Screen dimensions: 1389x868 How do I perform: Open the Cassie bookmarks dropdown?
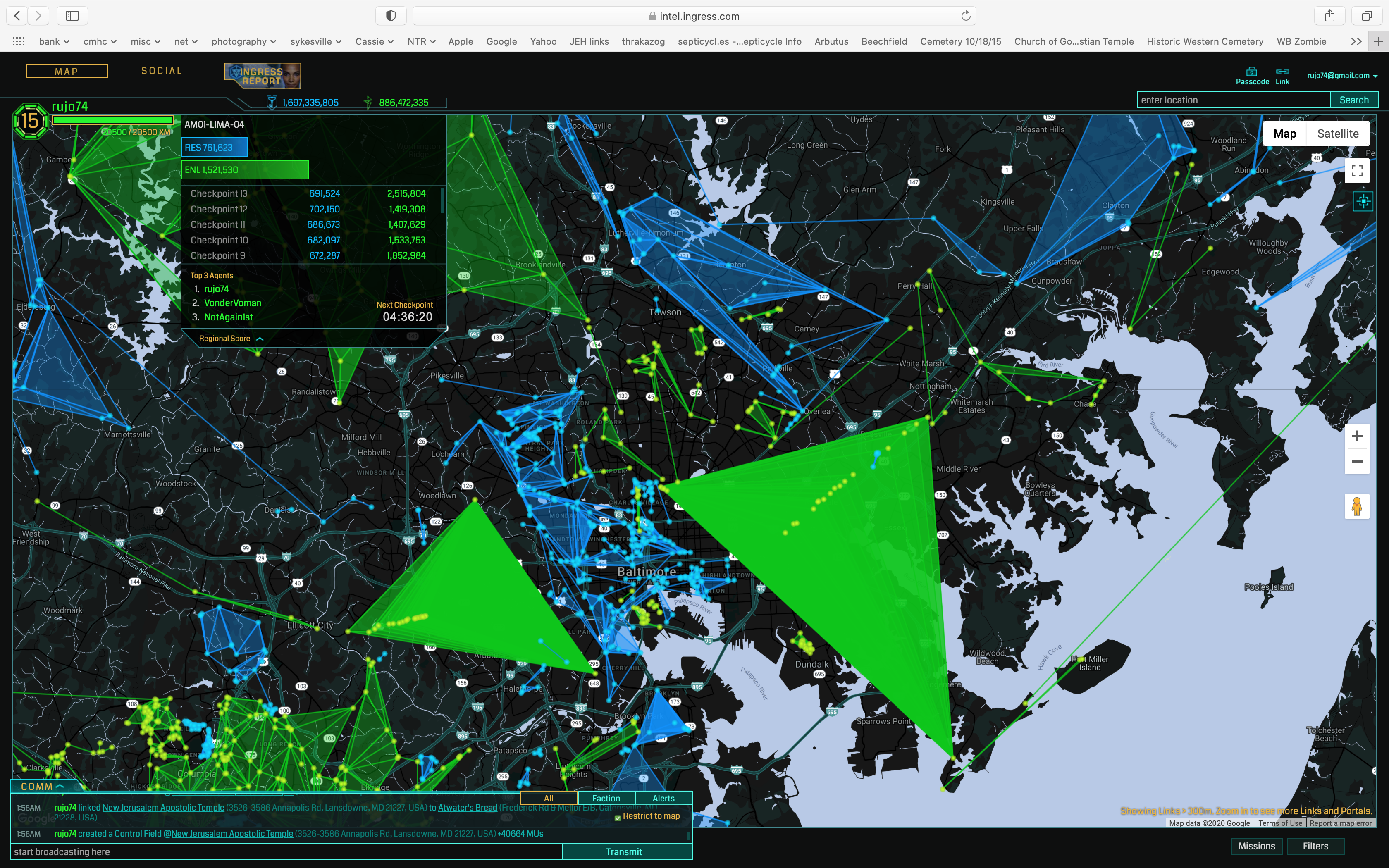point(374,41)
